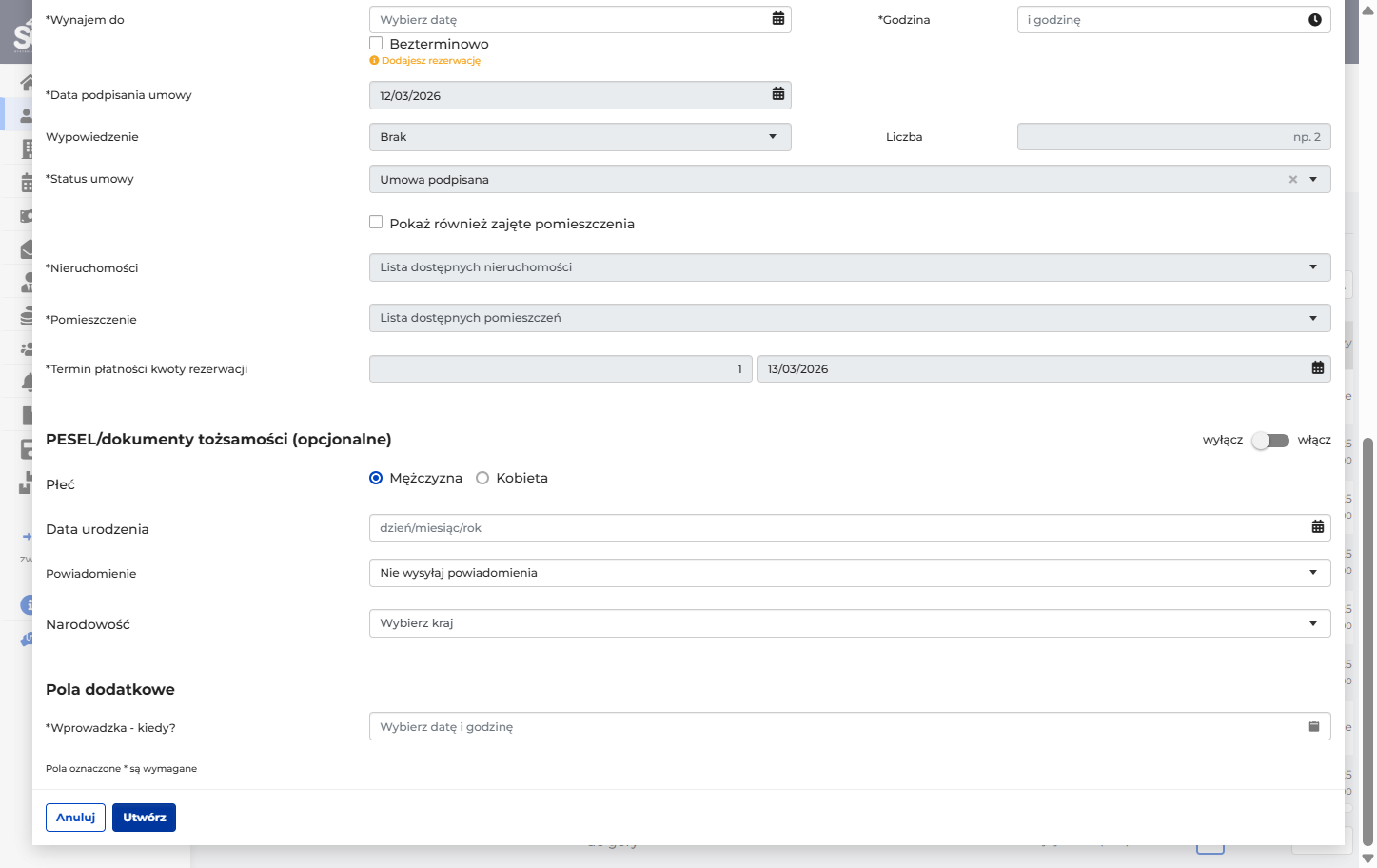Clear the Umowa podpisana status selection
This screenshot has height=868, width=1377.
pyautogui.click(x=1293, y=179)
